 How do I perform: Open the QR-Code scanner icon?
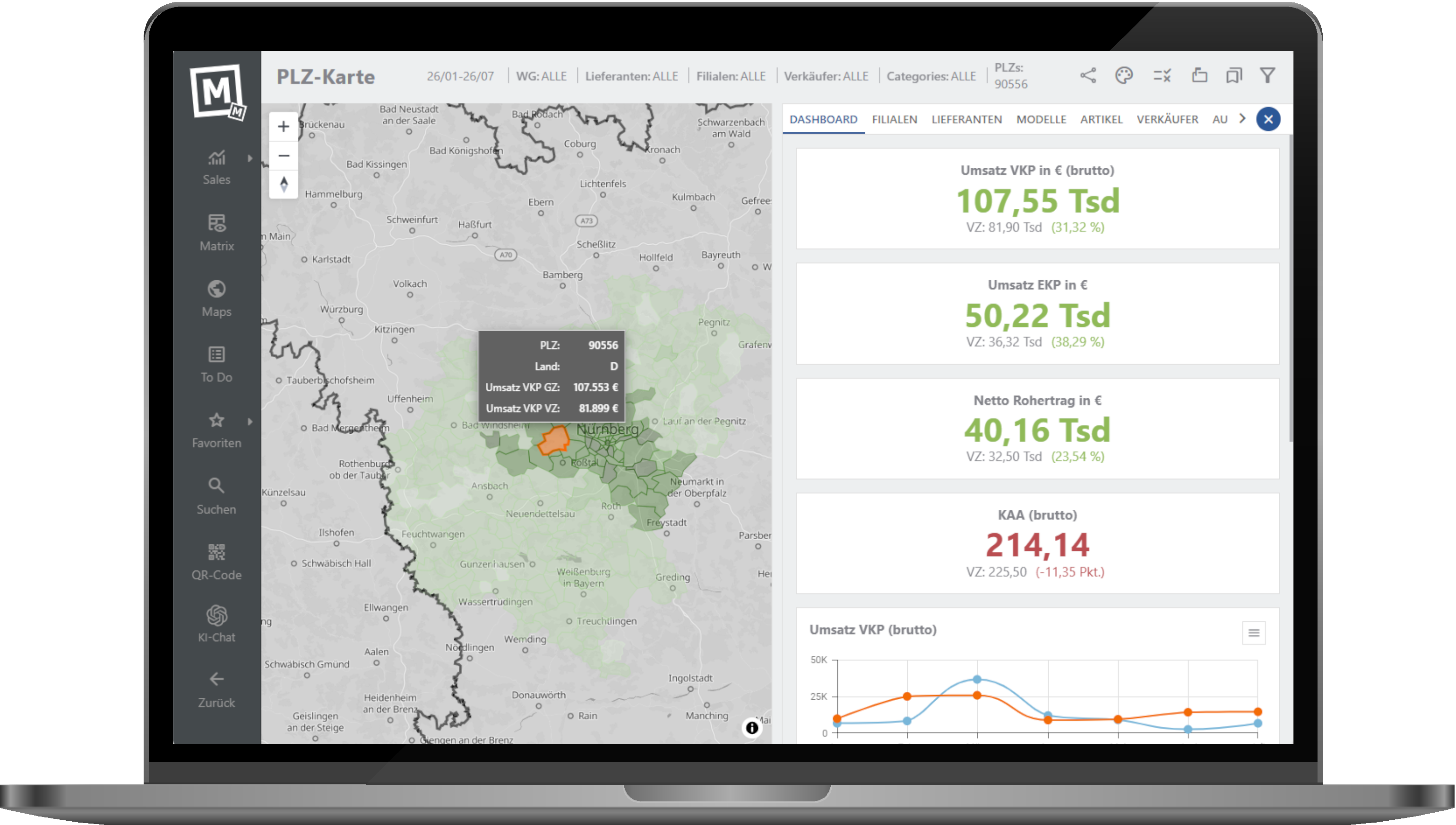[216, 552]
